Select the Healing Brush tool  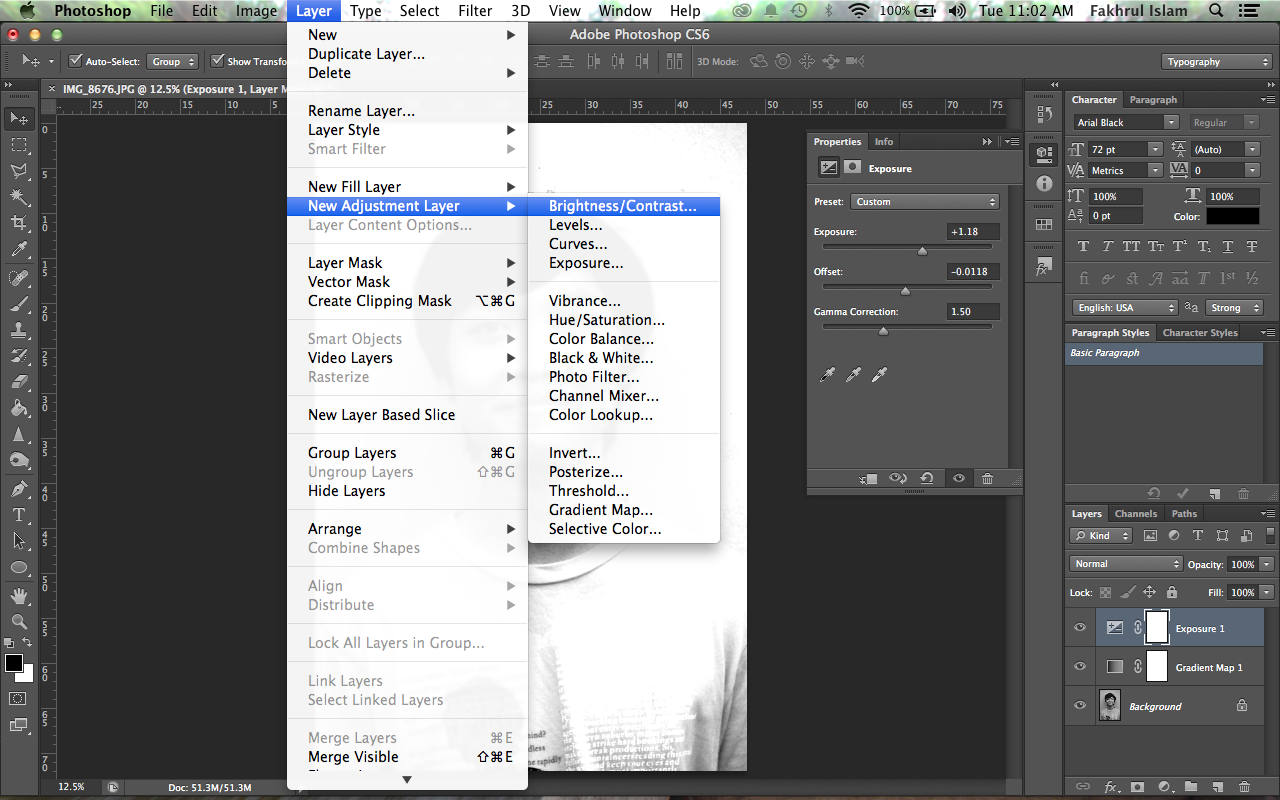click(x=19, y=277)
